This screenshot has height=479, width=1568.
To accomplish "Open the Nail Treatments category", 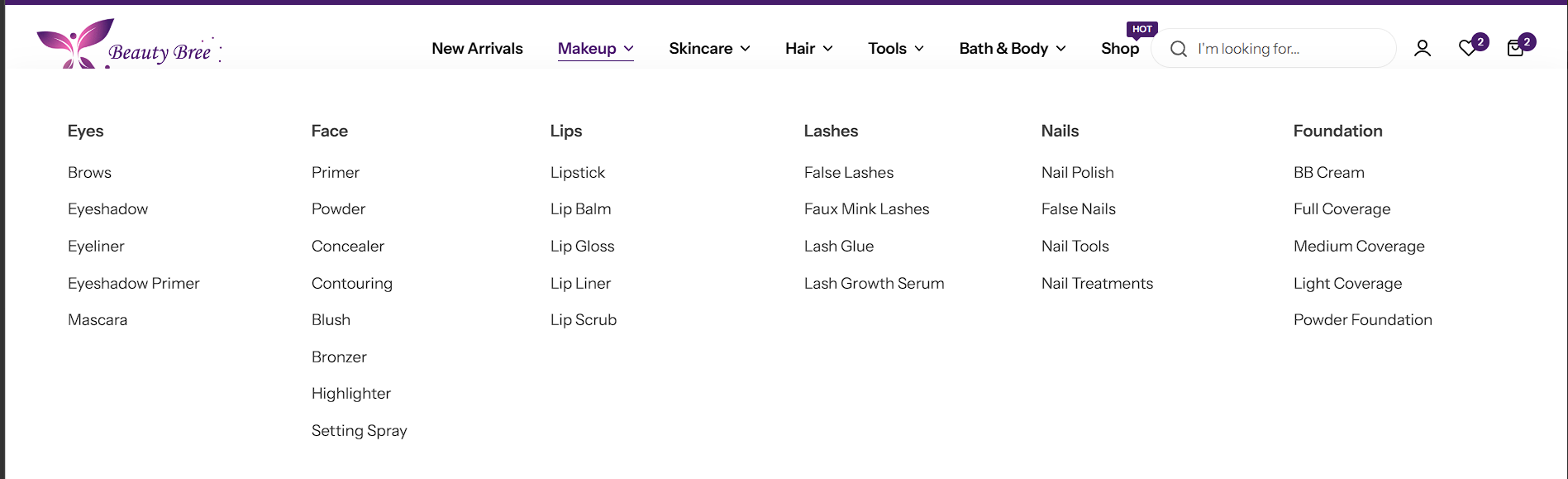I will (1097, 283).
